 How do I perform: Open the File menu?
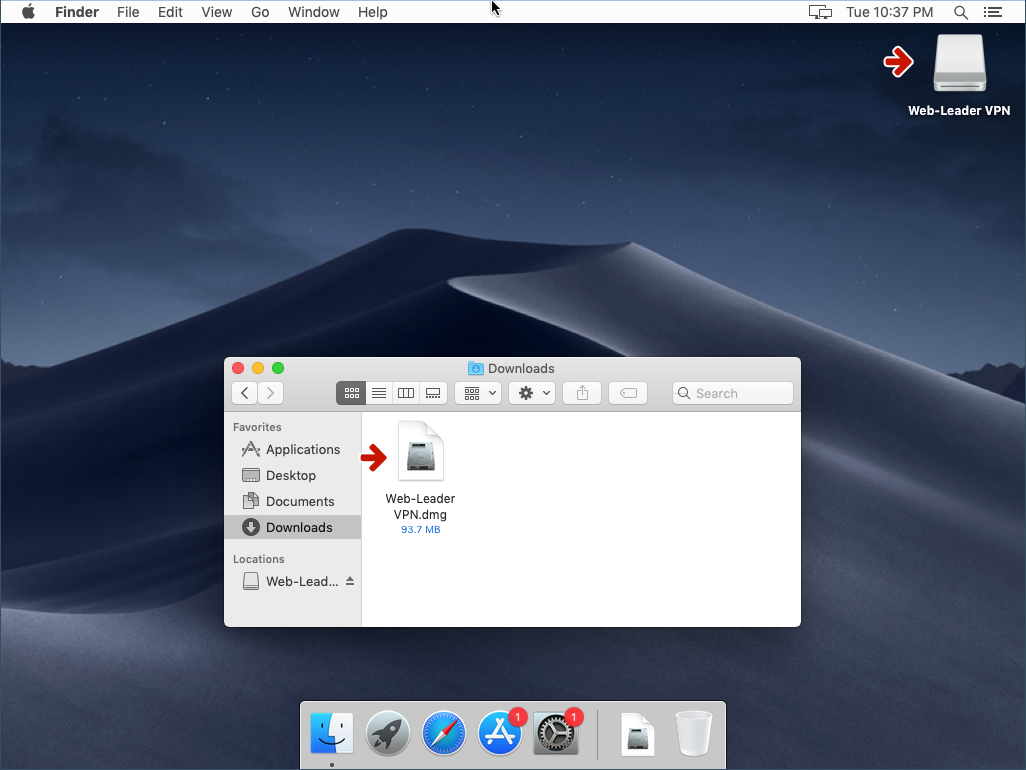[x=128, y=12]
